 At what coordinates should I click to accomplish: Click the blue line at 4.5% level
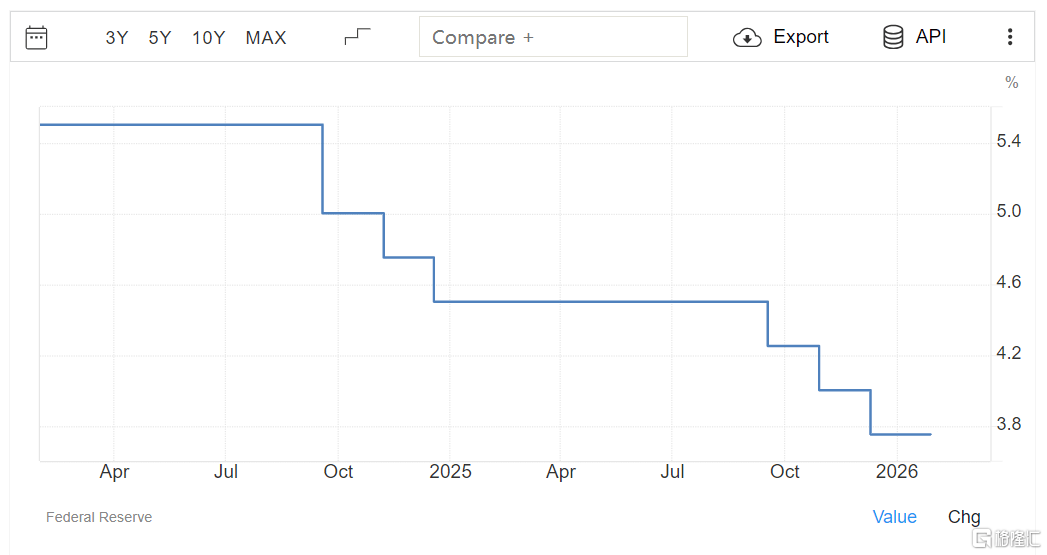click(x=600, y=301)
